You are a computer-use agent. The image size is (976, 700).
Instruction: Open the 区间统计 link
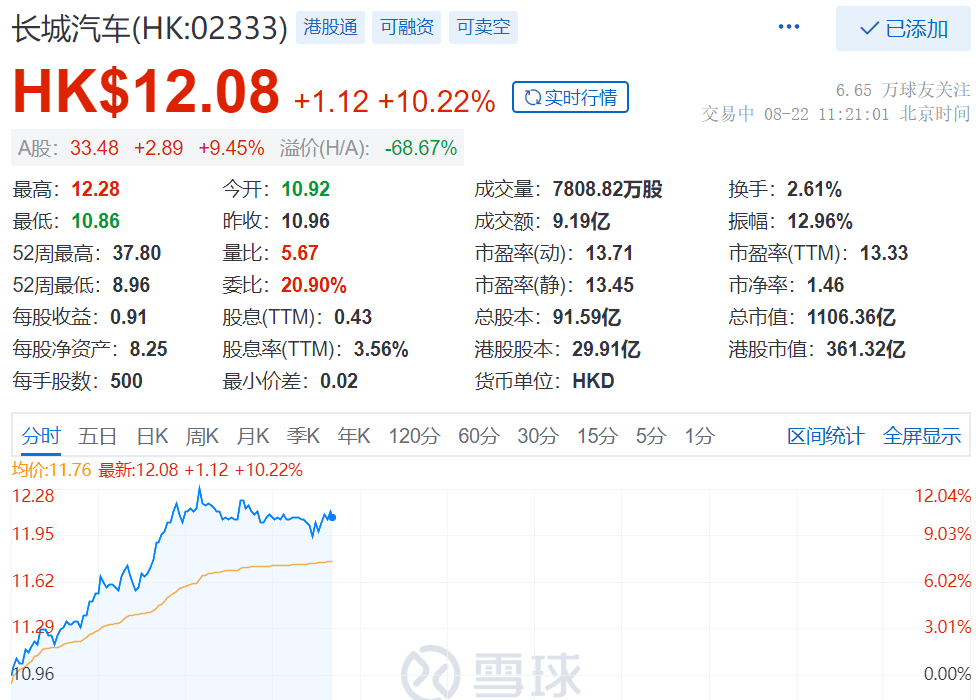pyautogui.click(x=825, y=436)
